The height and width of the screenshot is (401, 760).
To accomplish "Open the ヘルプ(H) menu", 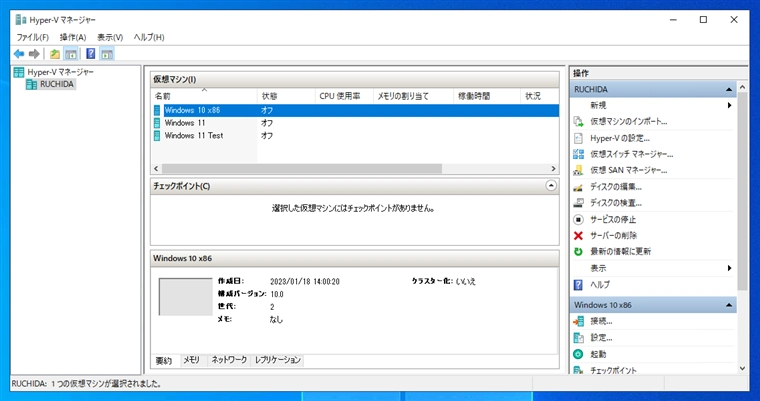I will click(x=149, y=37).
